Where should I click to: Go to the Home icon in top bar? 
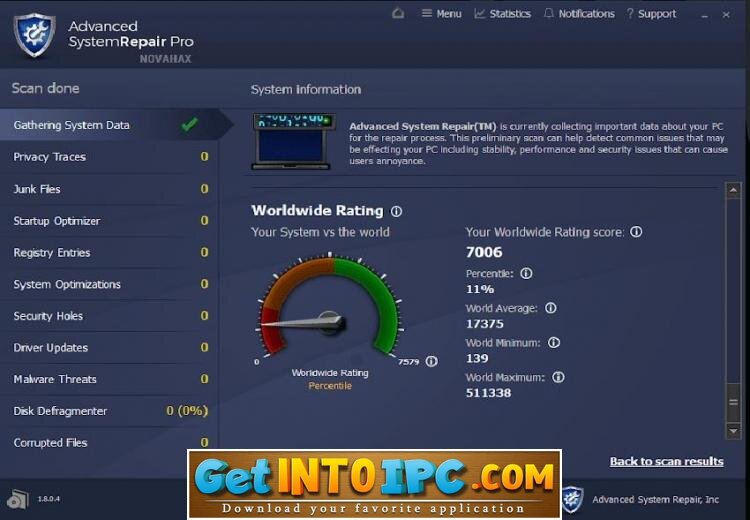pyautogui.click(x=397, y=13)
